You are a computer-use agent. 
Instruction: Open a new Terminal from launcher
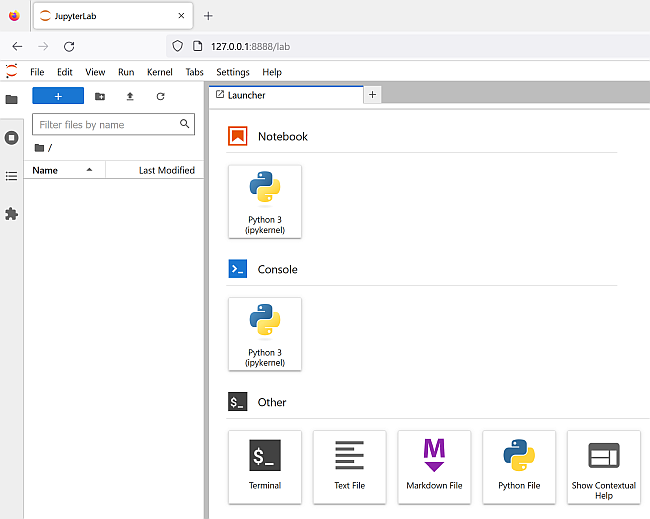click(x=265, y=467)
